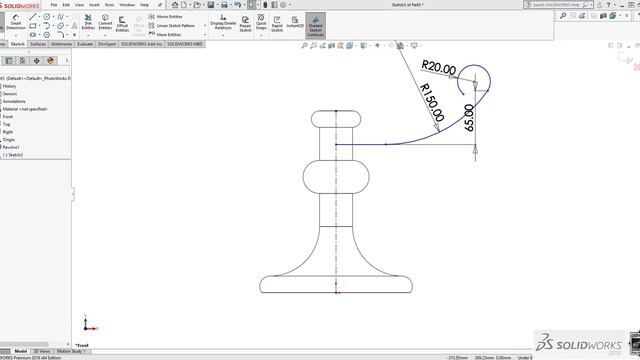Choose the sketch Text tool
This screenshot has height=360, width=640.
pos(74,26)
